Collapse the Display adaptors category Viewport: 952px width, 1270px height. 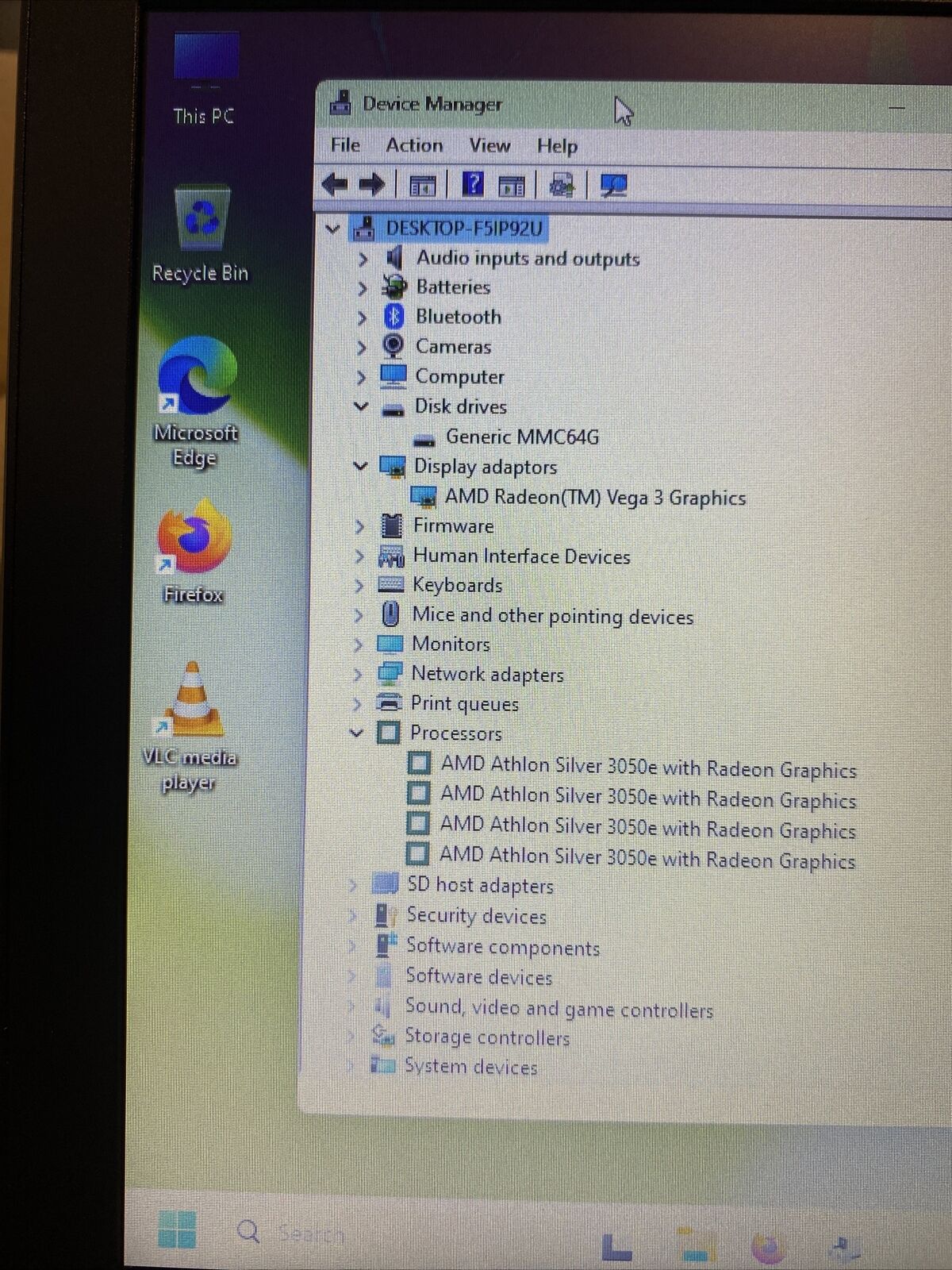(x=360, y=466)
